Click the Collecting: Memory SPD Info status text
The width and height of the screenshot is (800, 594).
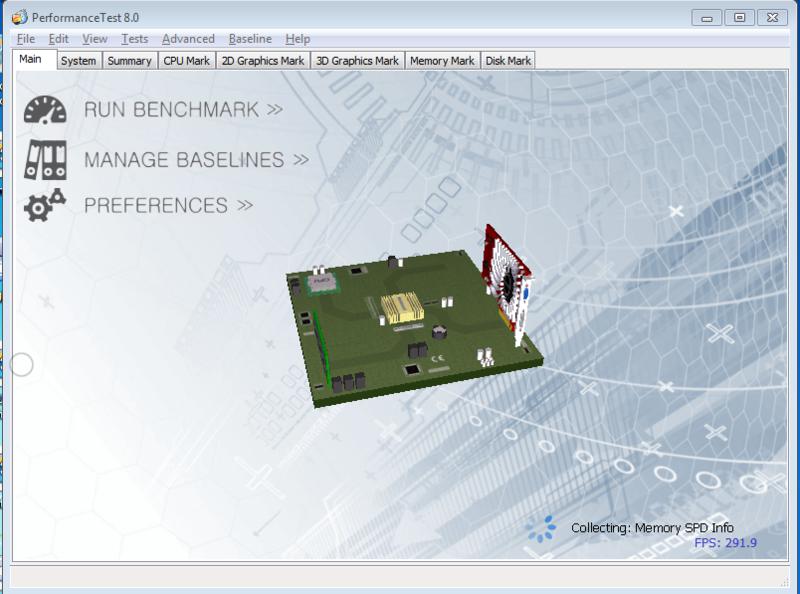point(652,528)
